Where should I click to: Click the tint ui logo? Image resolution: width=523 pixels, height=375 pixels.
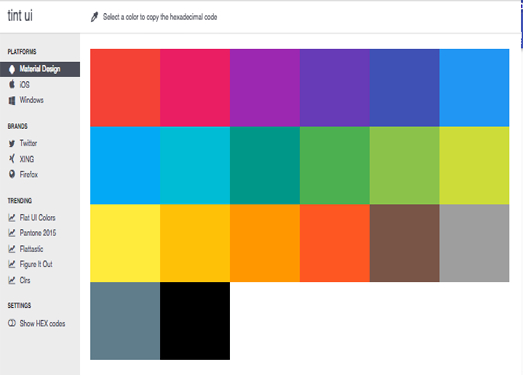click(x=20, y=16)
